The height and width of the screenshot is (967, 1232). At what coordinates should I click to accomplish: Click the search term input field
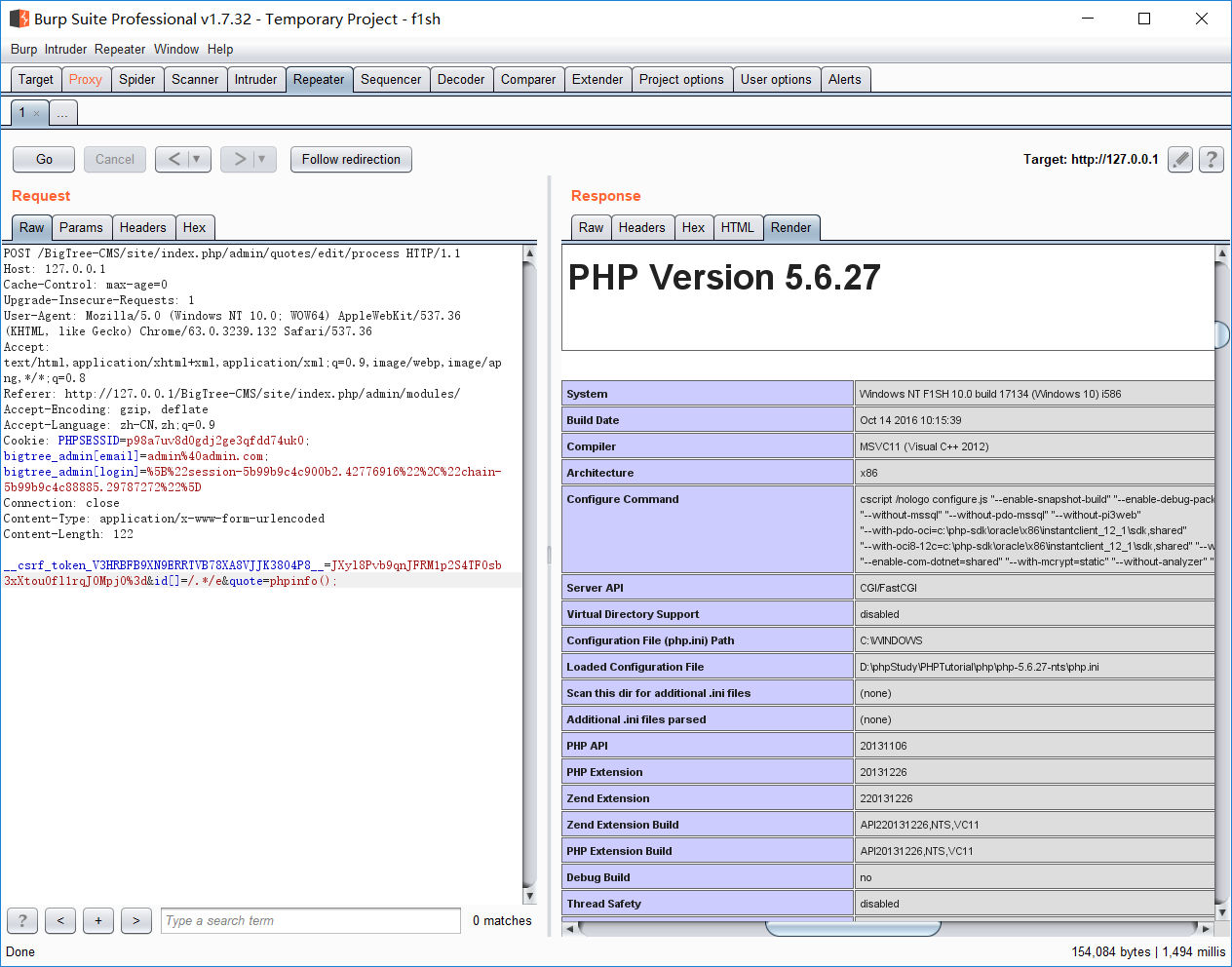[311, 920]
